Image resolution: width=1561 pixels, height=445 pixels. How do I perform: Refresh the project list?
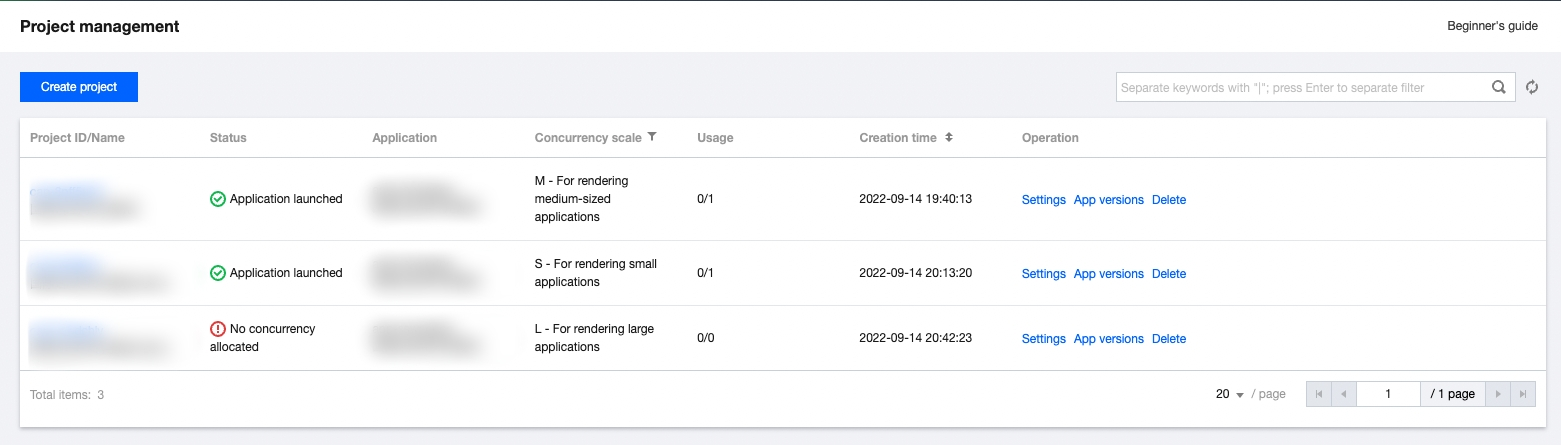(1531, 87)
